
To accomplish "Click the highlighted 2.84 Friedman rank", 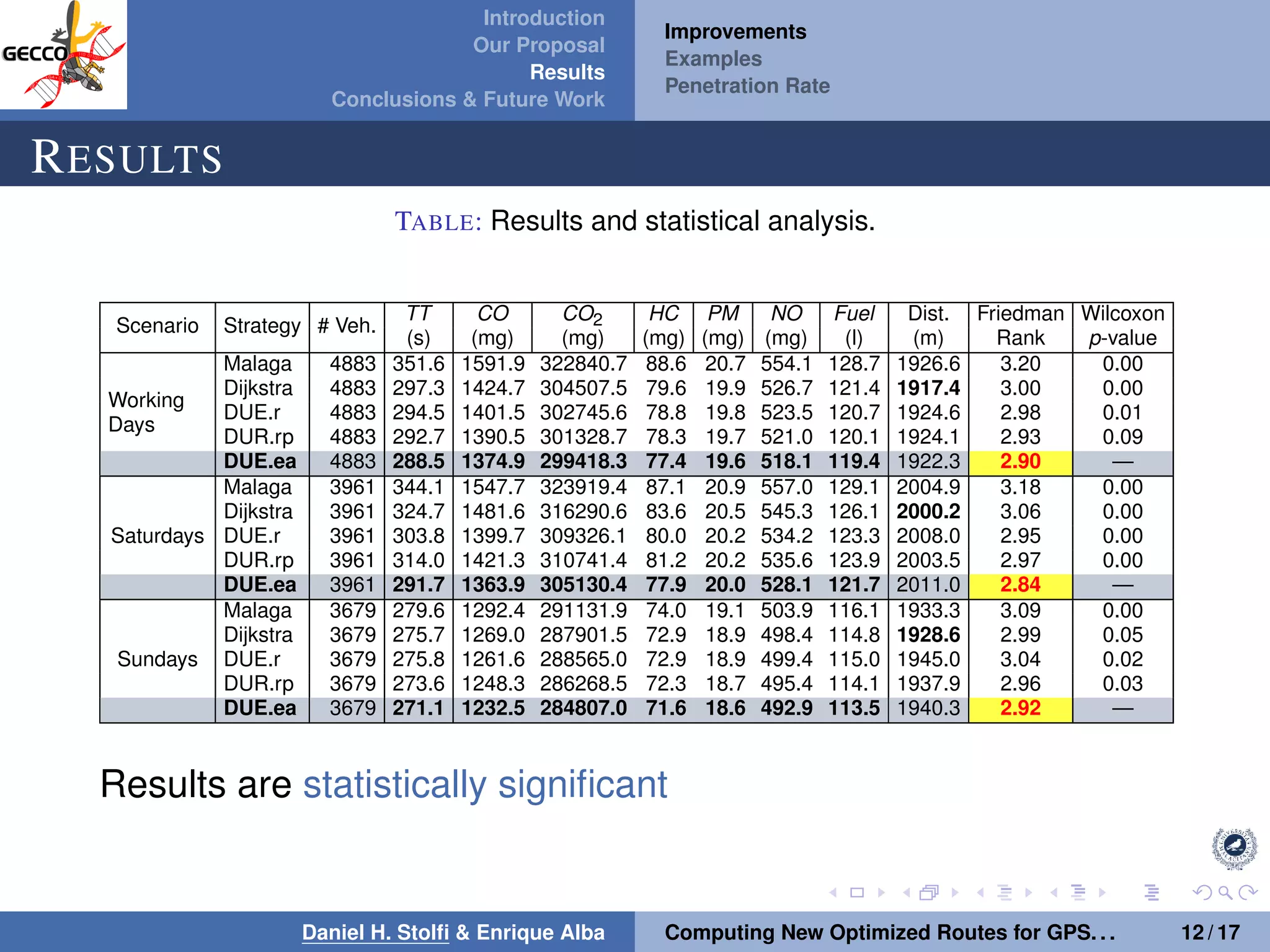I will click(1020, 584).
